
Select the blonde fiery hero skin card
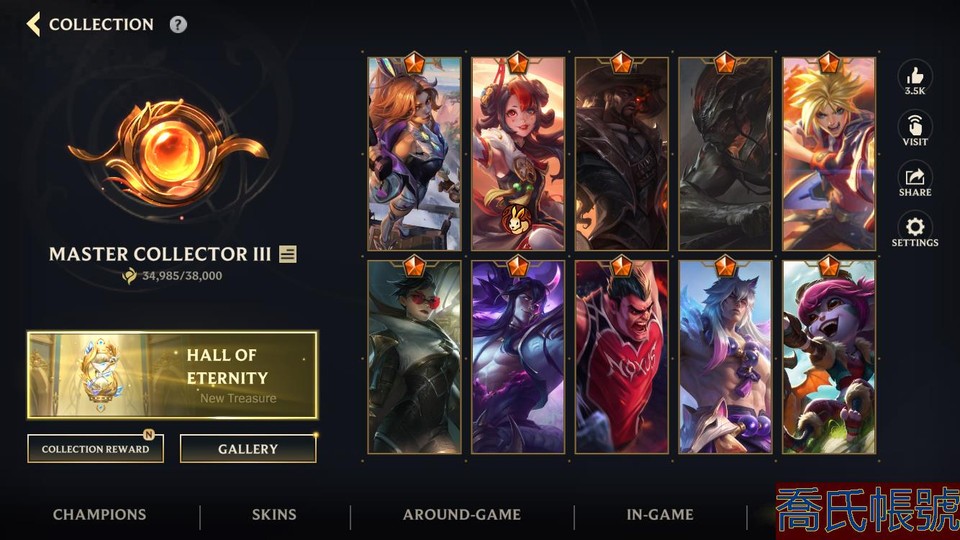829,154
